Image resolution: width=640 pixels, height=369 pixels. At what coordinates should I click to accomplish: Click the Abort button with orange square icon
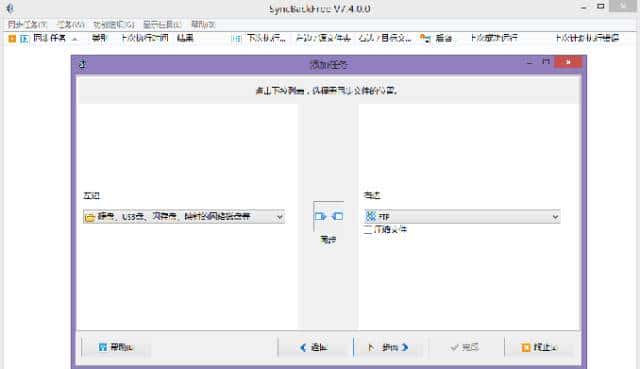539,347
